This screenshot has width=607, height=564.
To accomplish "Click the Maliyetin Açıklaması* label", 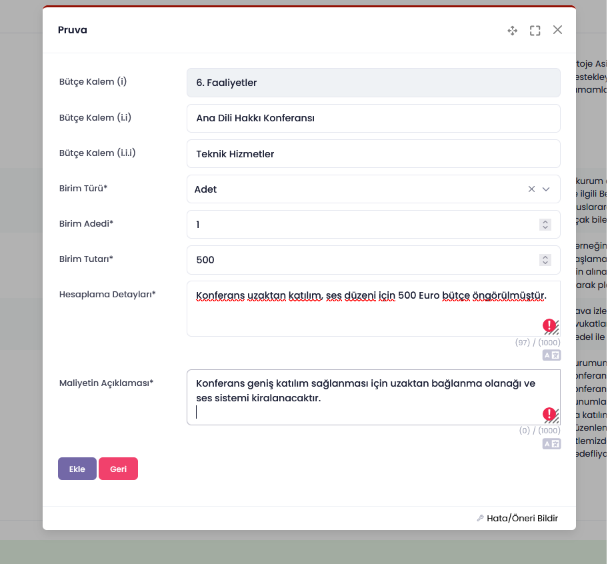I will click(106, 383).
